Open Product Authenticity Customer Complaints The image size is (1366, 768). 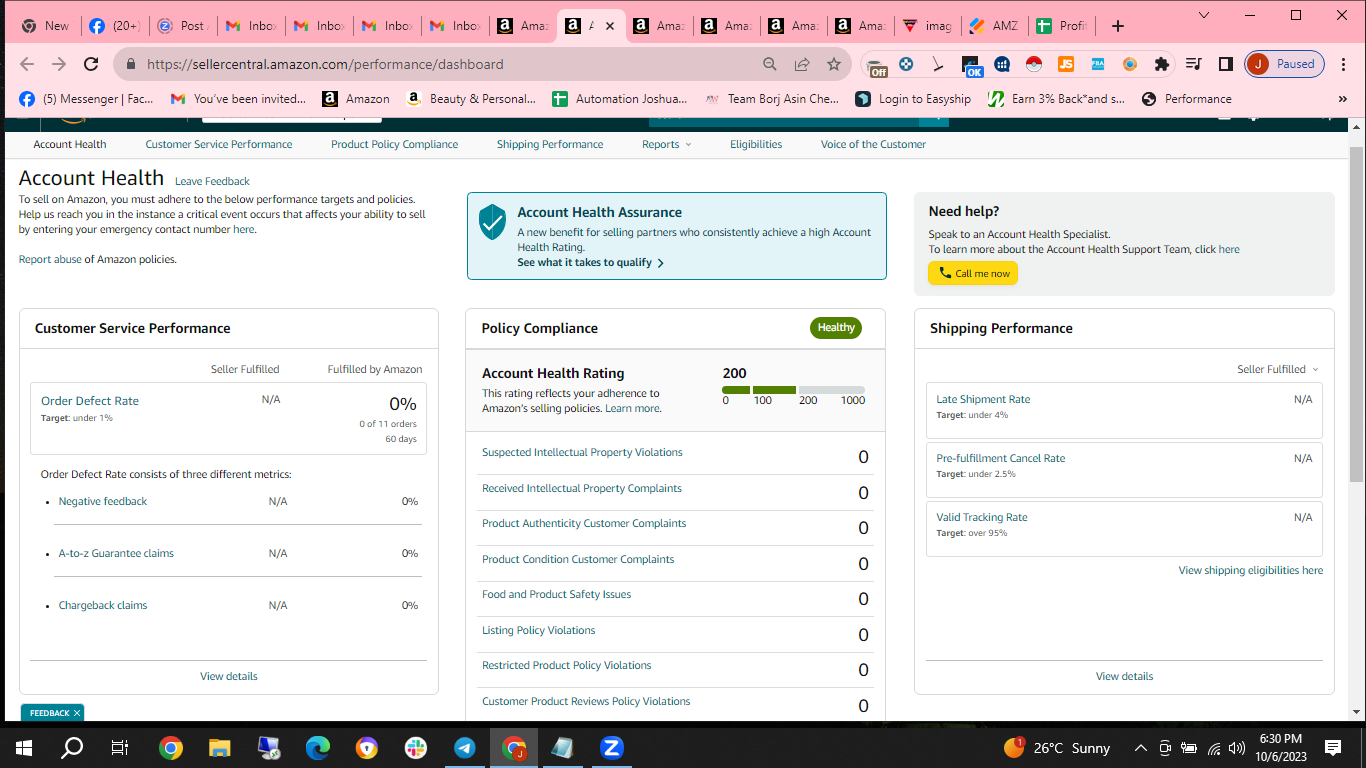coord(584,523)
